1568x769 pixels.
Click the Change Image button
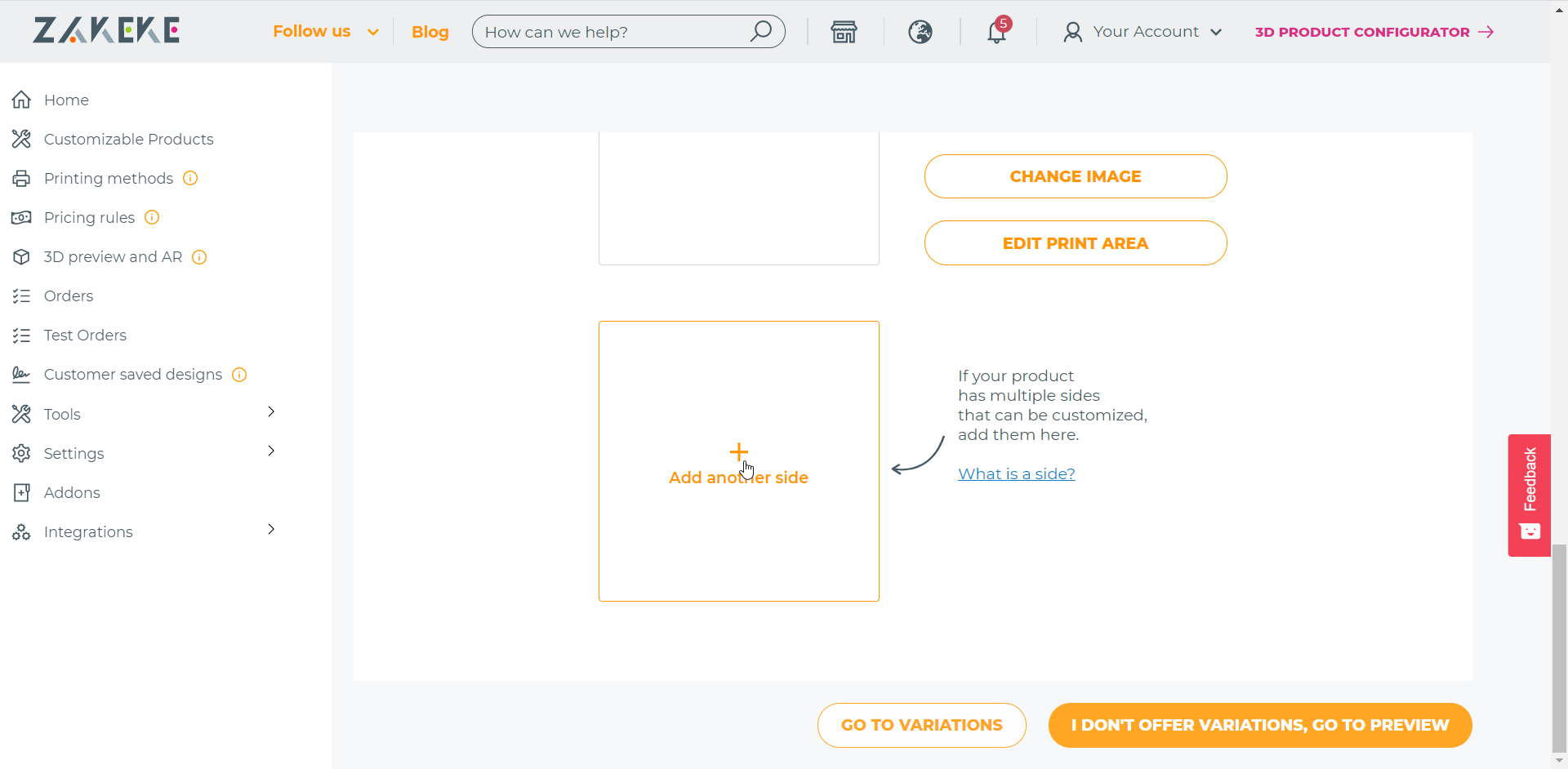(x=1076, y=176)
